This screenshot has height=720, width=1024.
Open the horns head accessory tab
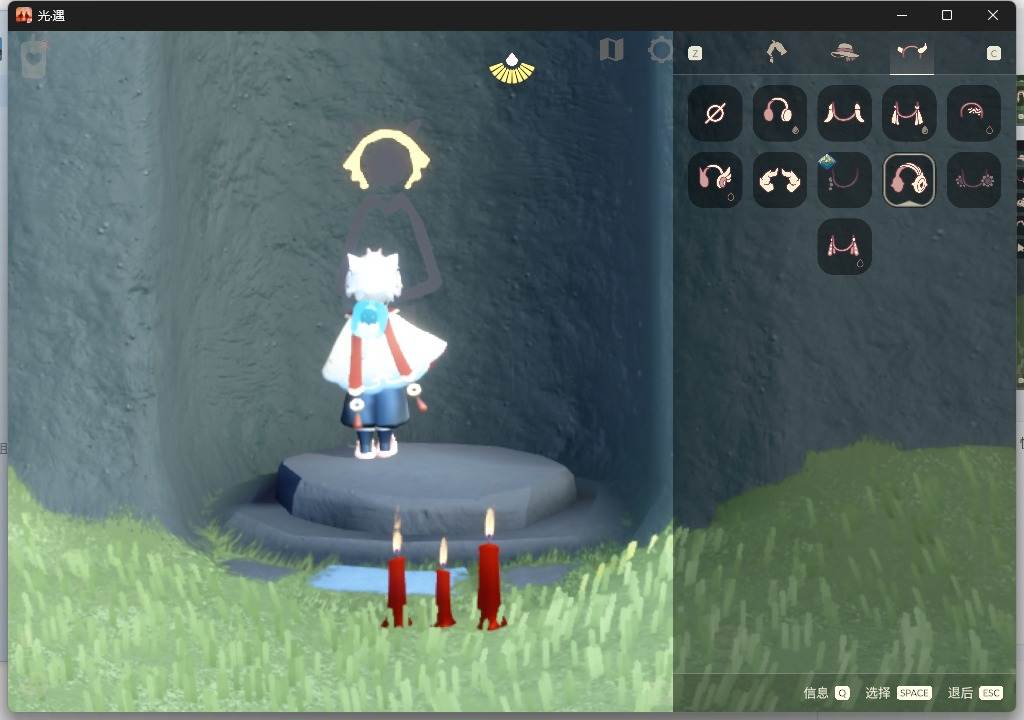click(x=912, y=52)
